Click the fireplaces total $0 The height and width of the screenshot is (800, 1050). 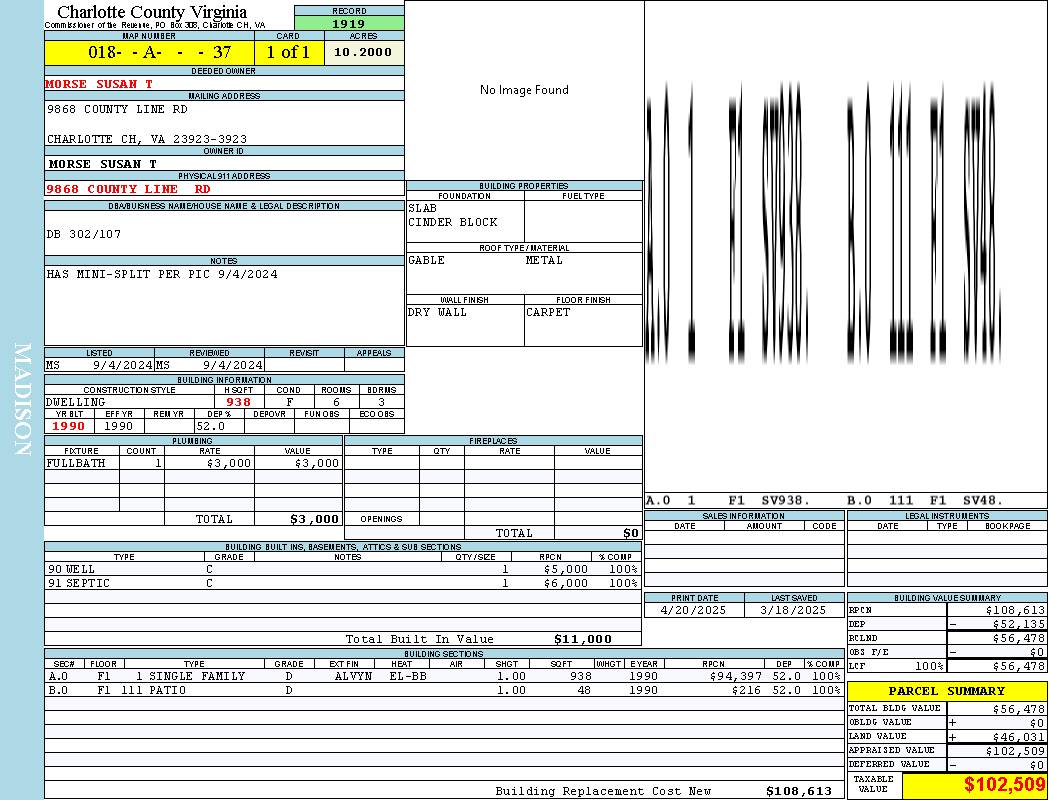[631, 533]
